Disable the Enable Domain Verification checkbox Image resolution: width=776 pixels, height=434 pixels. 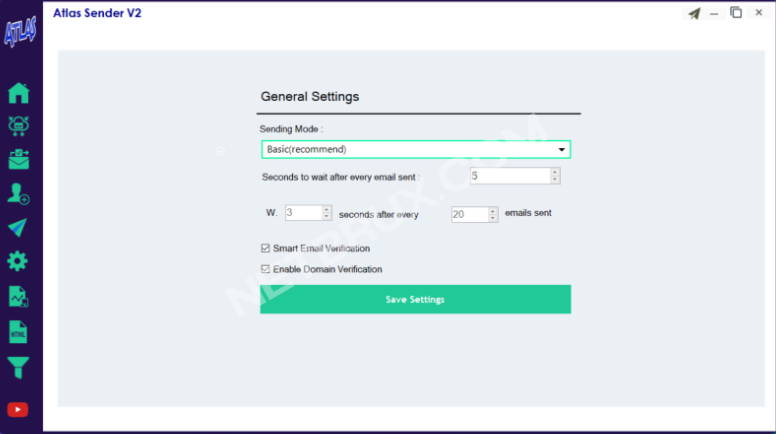[265, 269]
